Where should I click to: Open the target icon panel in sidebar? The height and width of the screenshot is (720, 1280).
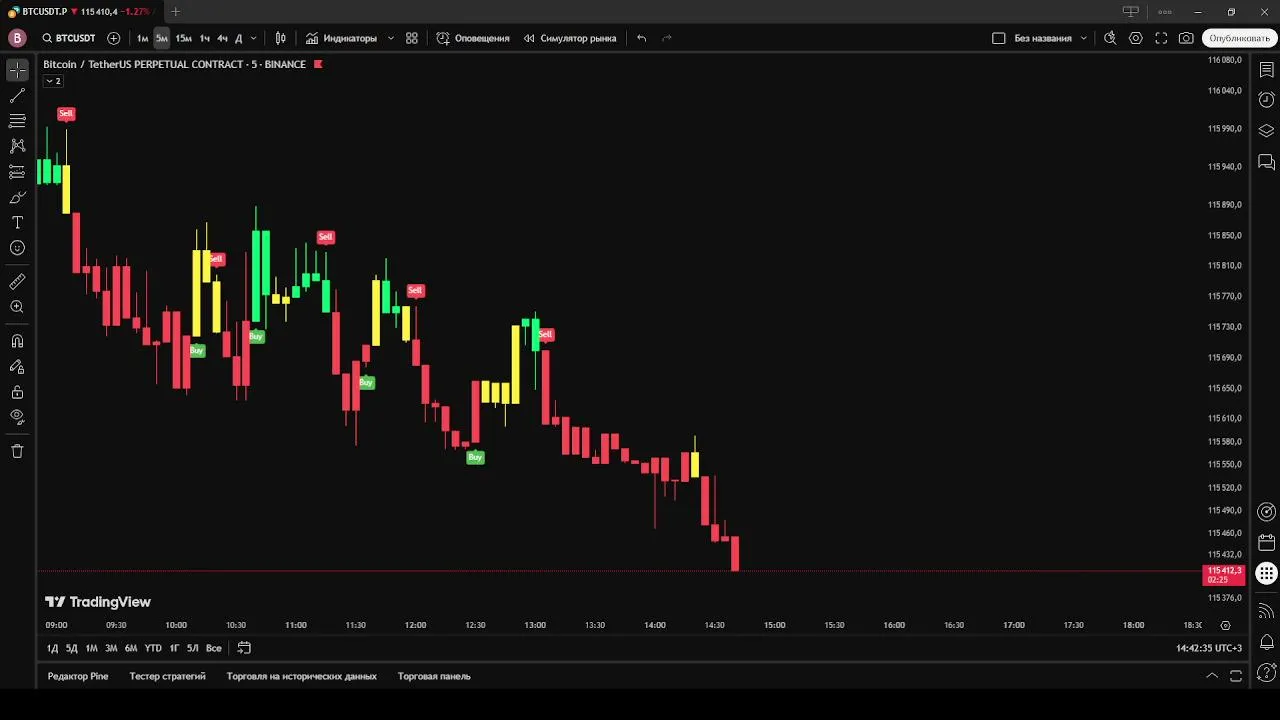[x=1266, y=512]
